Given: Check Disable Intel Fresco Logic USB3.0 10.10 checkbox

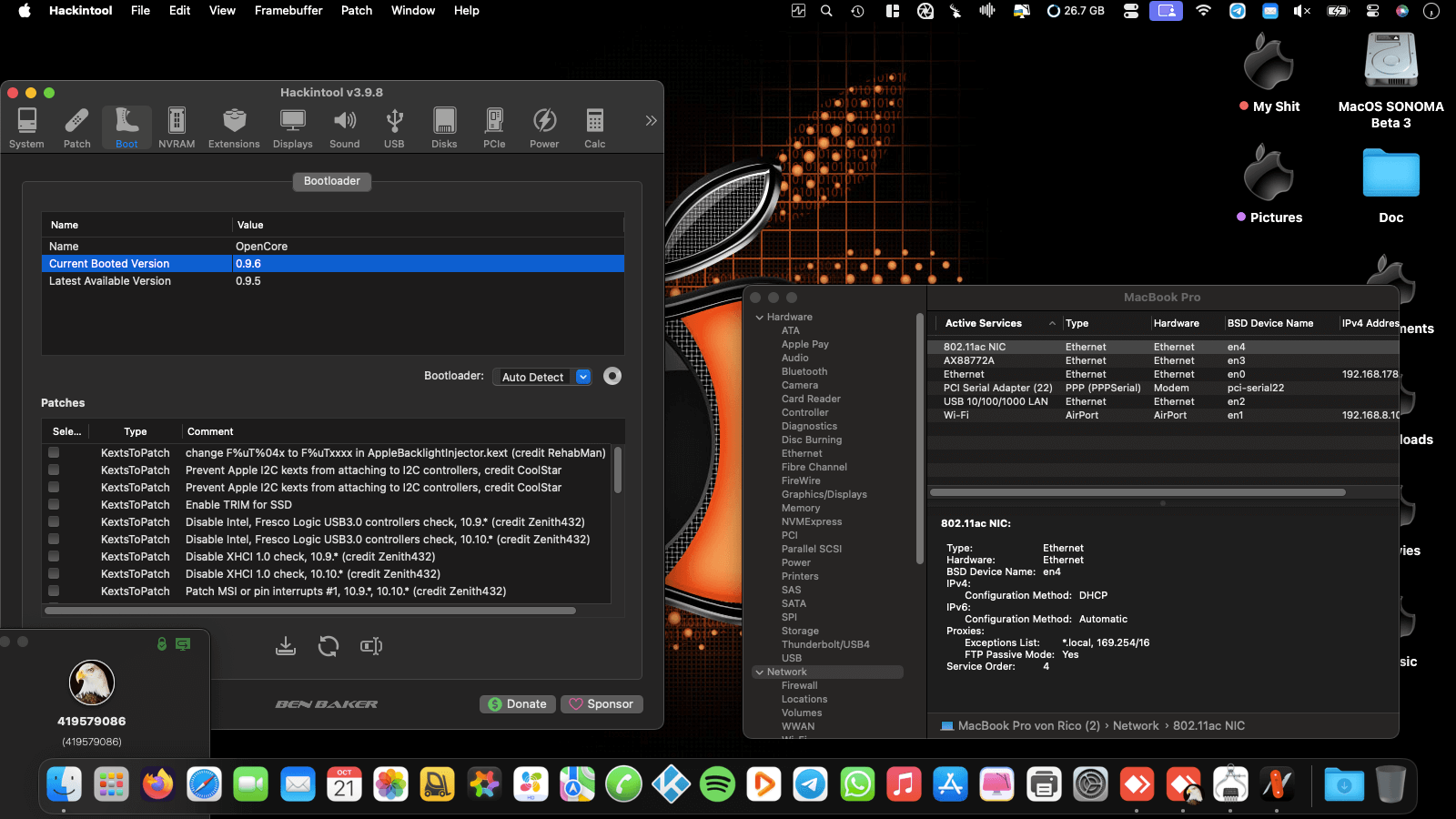Looking at the screenshot, I should coord(54,539).
